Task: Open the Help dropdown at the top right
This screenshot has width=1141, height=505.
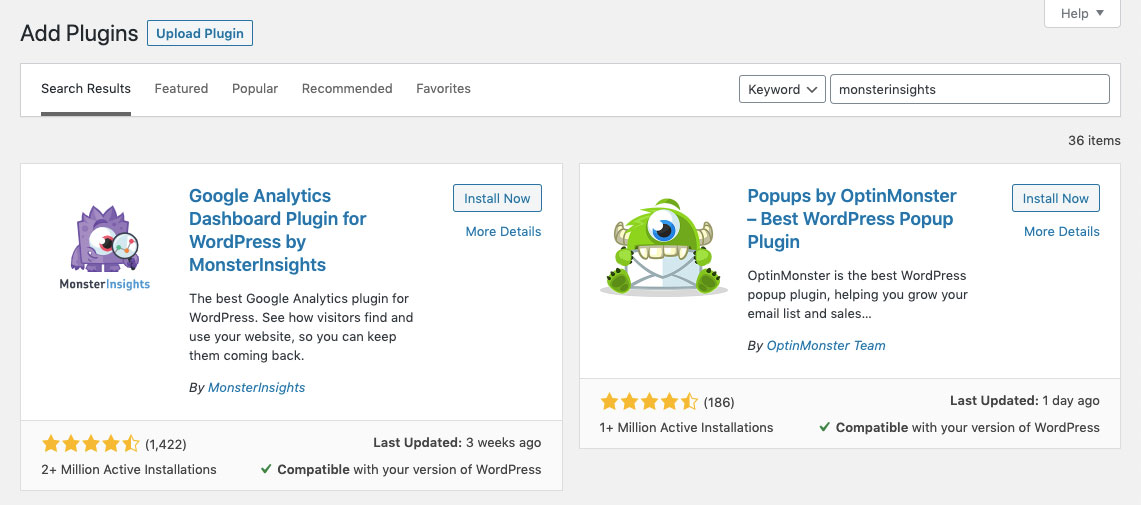Action: click(1082, 13)
